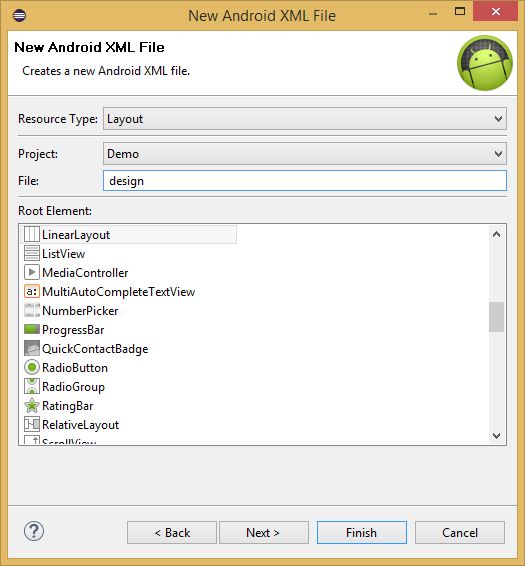
Task: Open the Project dropdown showing Demo
Action: [x=305, y=154]
